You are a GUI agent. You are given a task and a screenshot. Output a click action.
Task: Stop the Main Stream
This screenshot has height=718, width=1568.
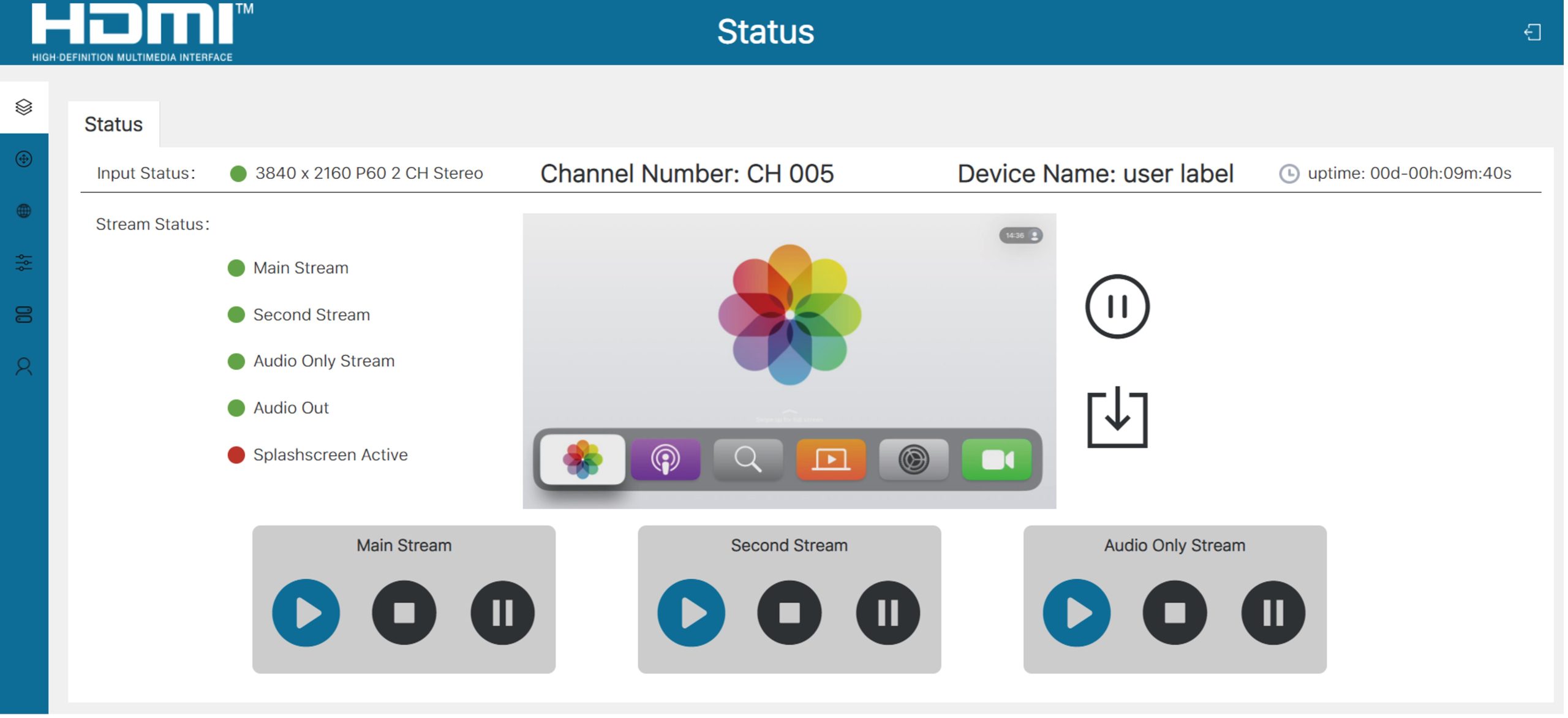(x=405, y=614)
